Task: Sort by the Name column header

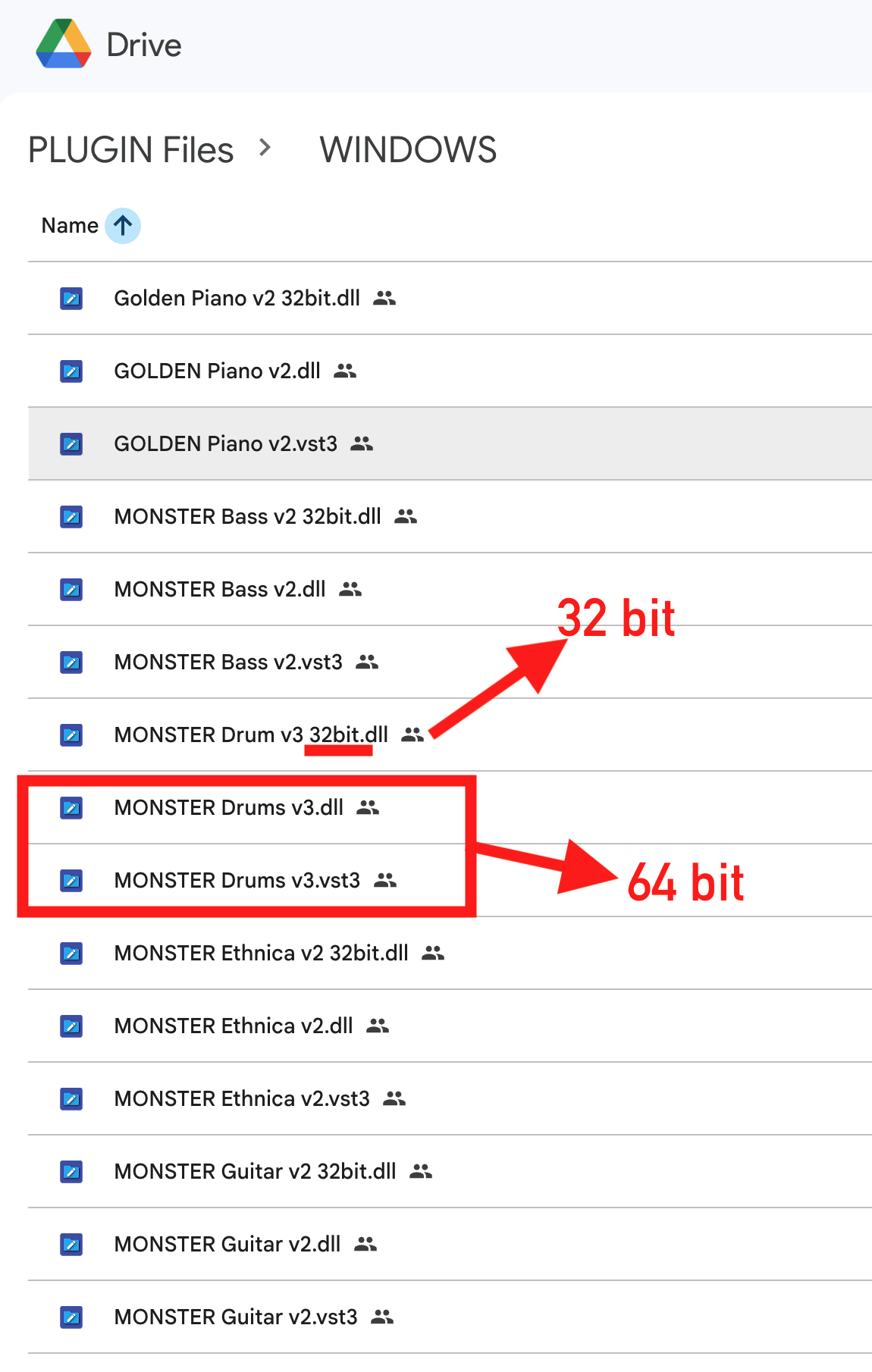Action: 70,225
